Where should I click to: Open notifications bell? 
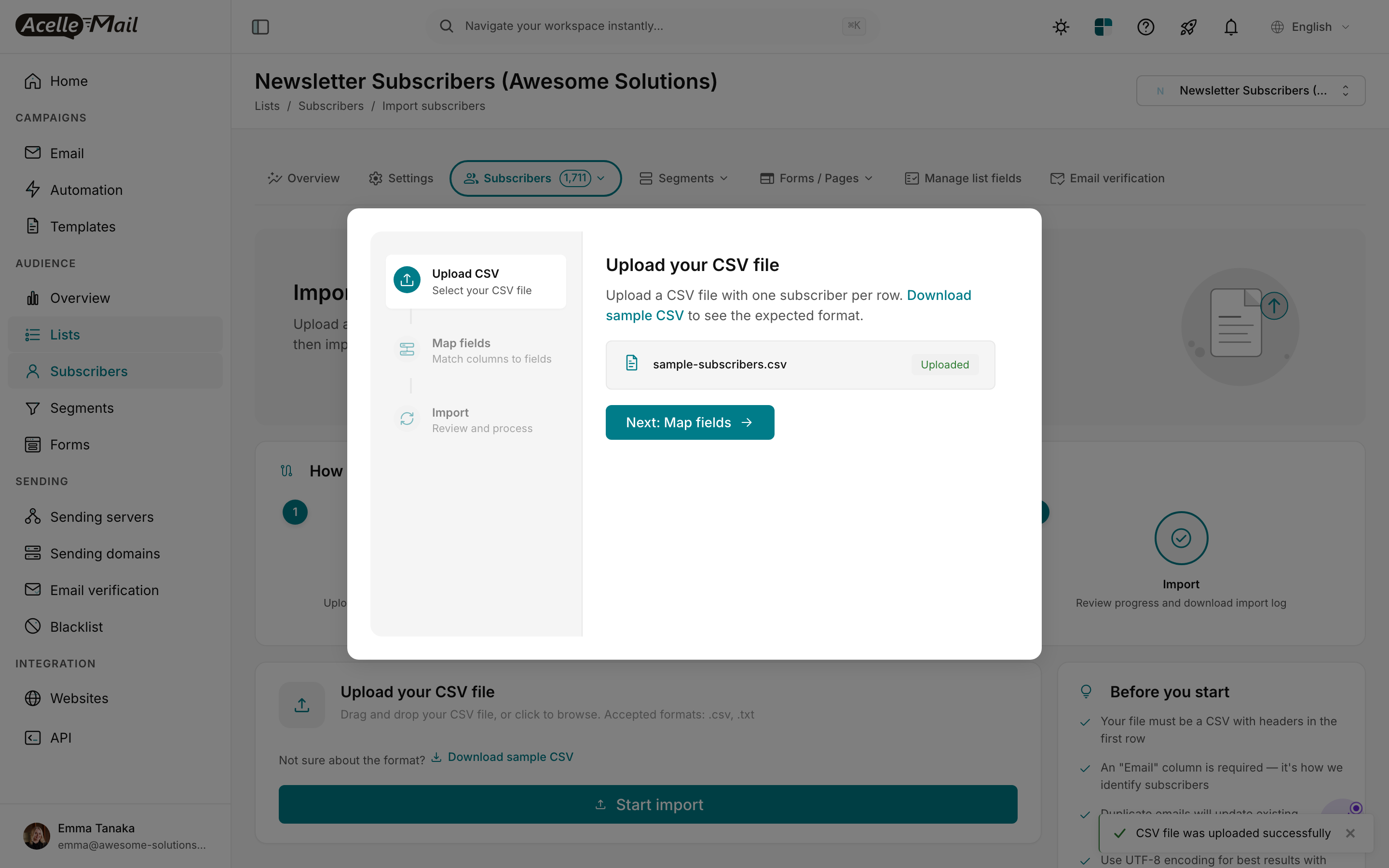tap(1231, 27)
